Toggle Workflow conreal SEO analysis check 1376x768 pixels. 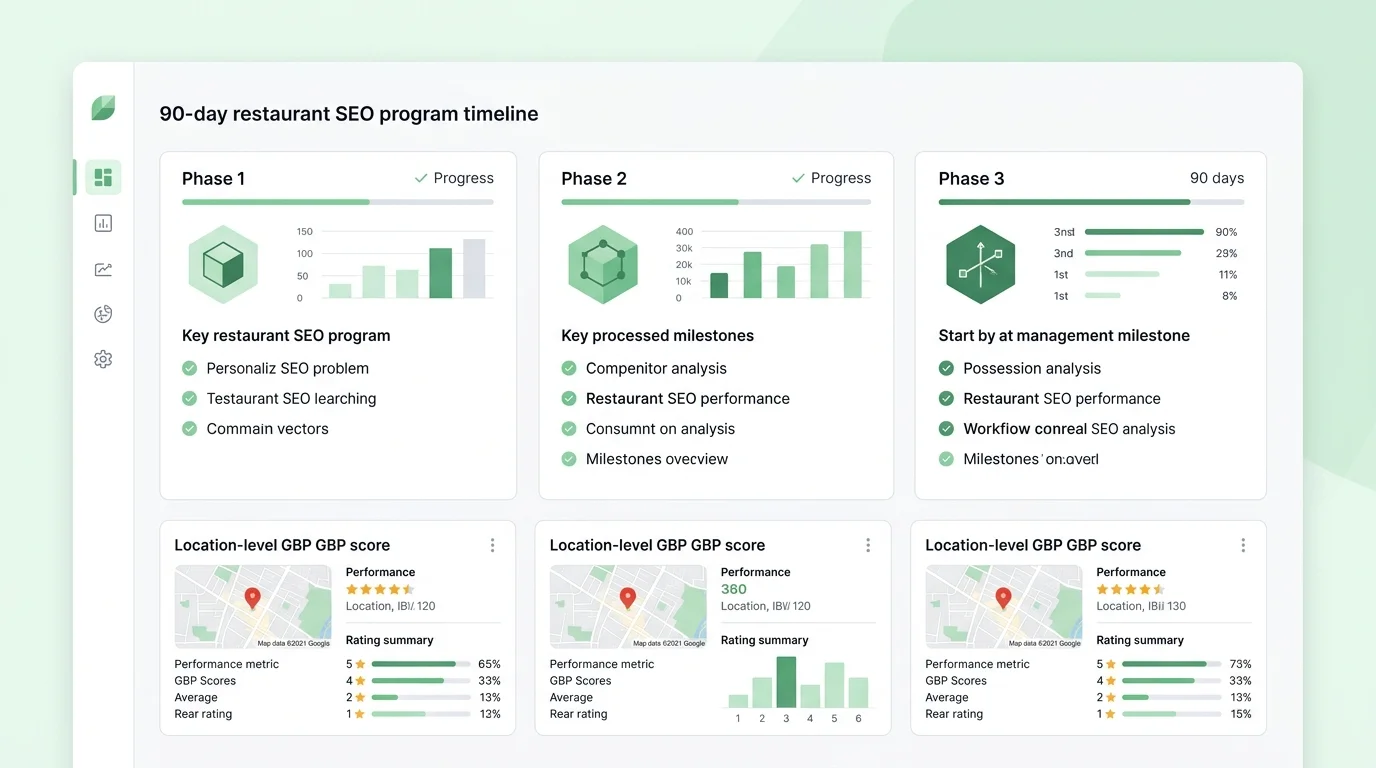946,428
